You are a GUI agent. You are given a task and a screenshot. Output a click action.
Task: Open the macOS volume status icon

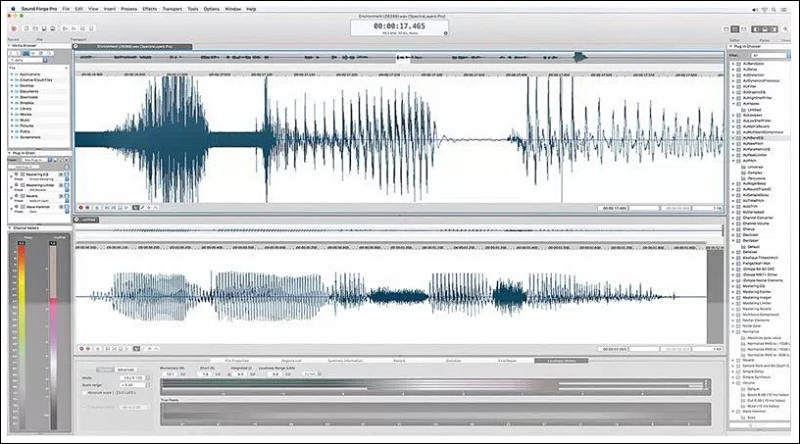pyautogui.click(x=755, y=9)
